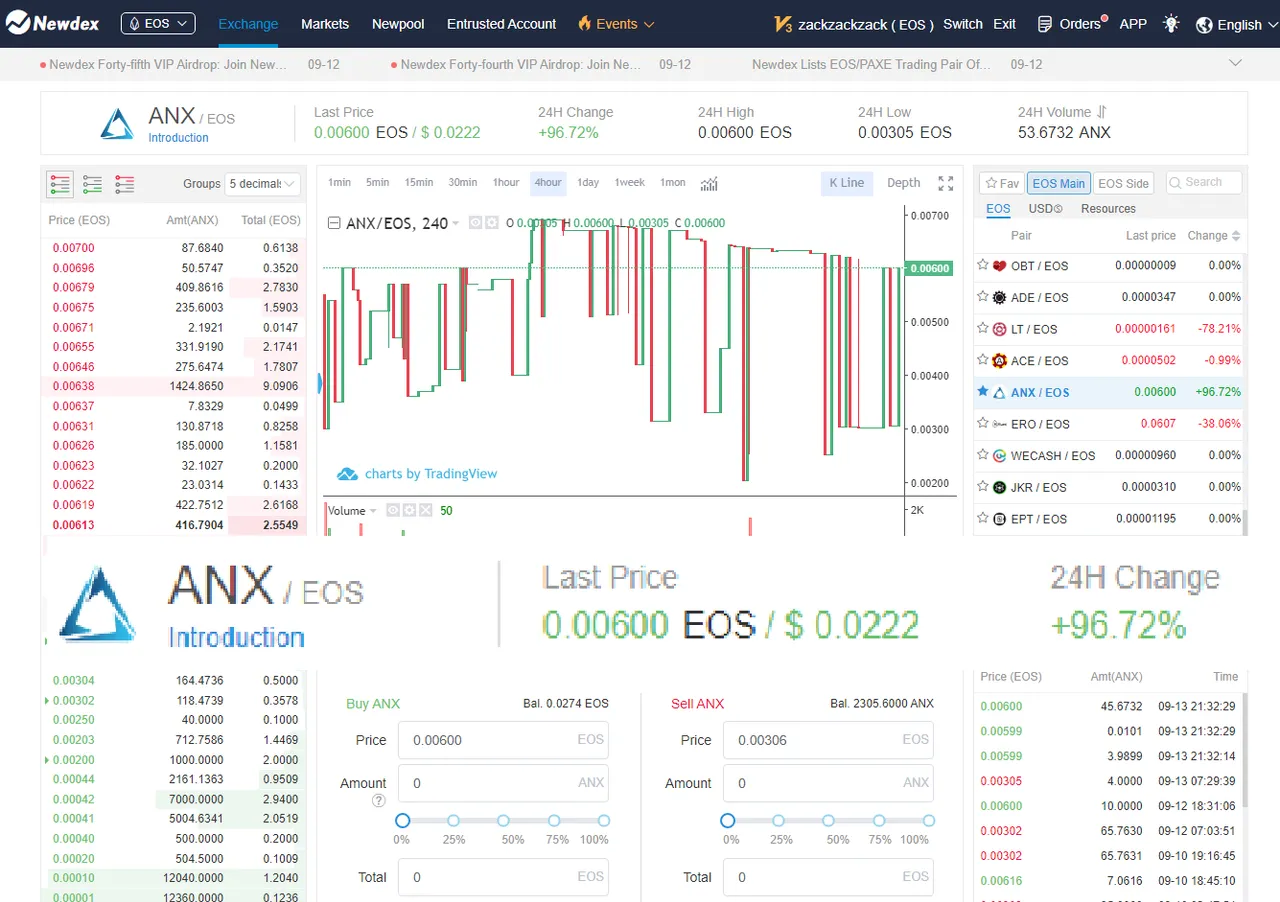
Task: Unfavorite the ANX / EOS pair star
Action: (983, 392)
